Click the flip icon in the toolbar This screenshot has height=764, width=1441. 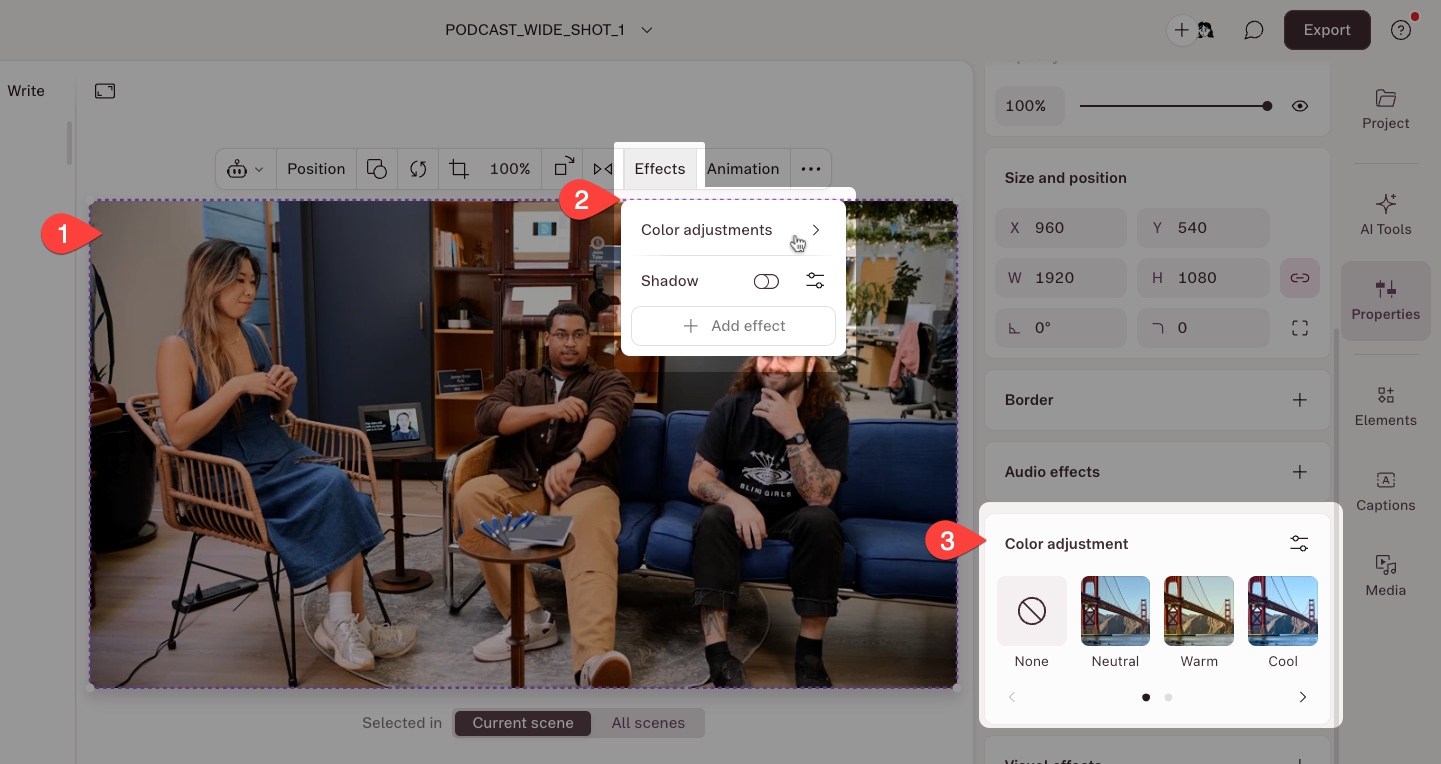[x=603, y=168]
